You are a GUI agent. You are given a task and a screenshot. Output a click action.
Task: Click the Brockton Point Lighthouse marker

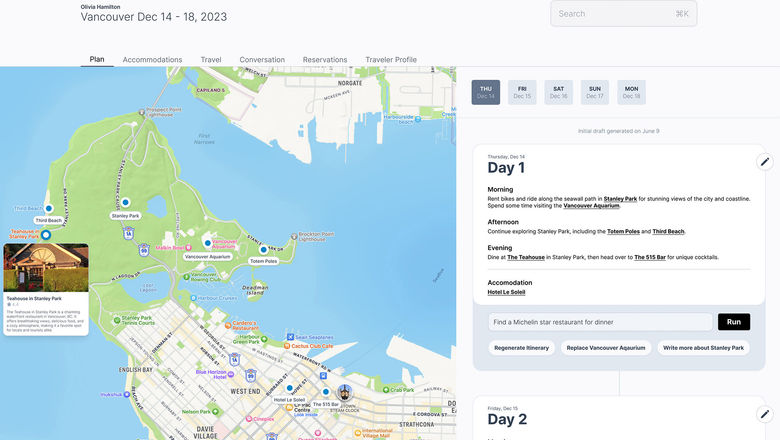294,236
